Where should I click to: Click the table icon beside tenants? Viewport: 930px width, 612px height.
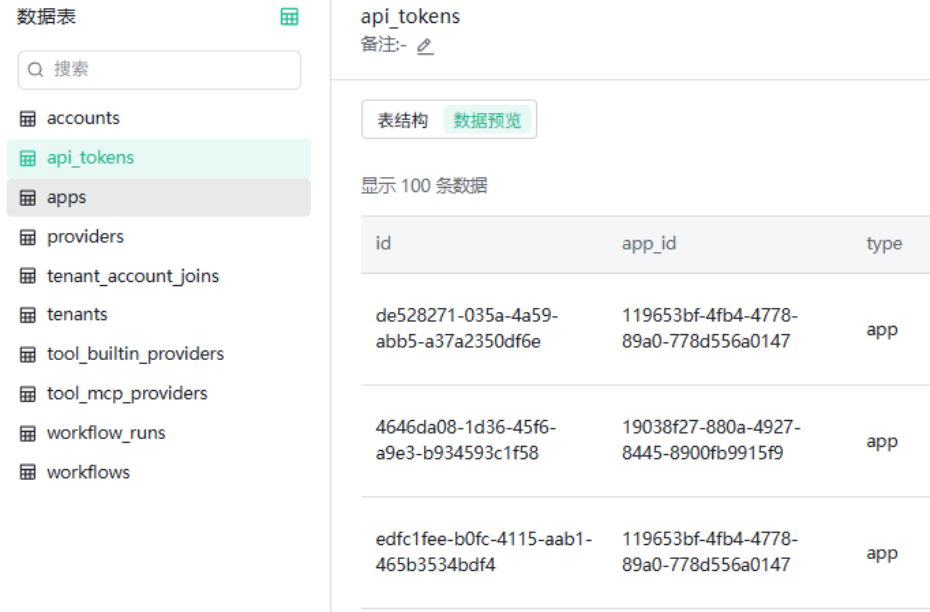(x=28, y=315)
